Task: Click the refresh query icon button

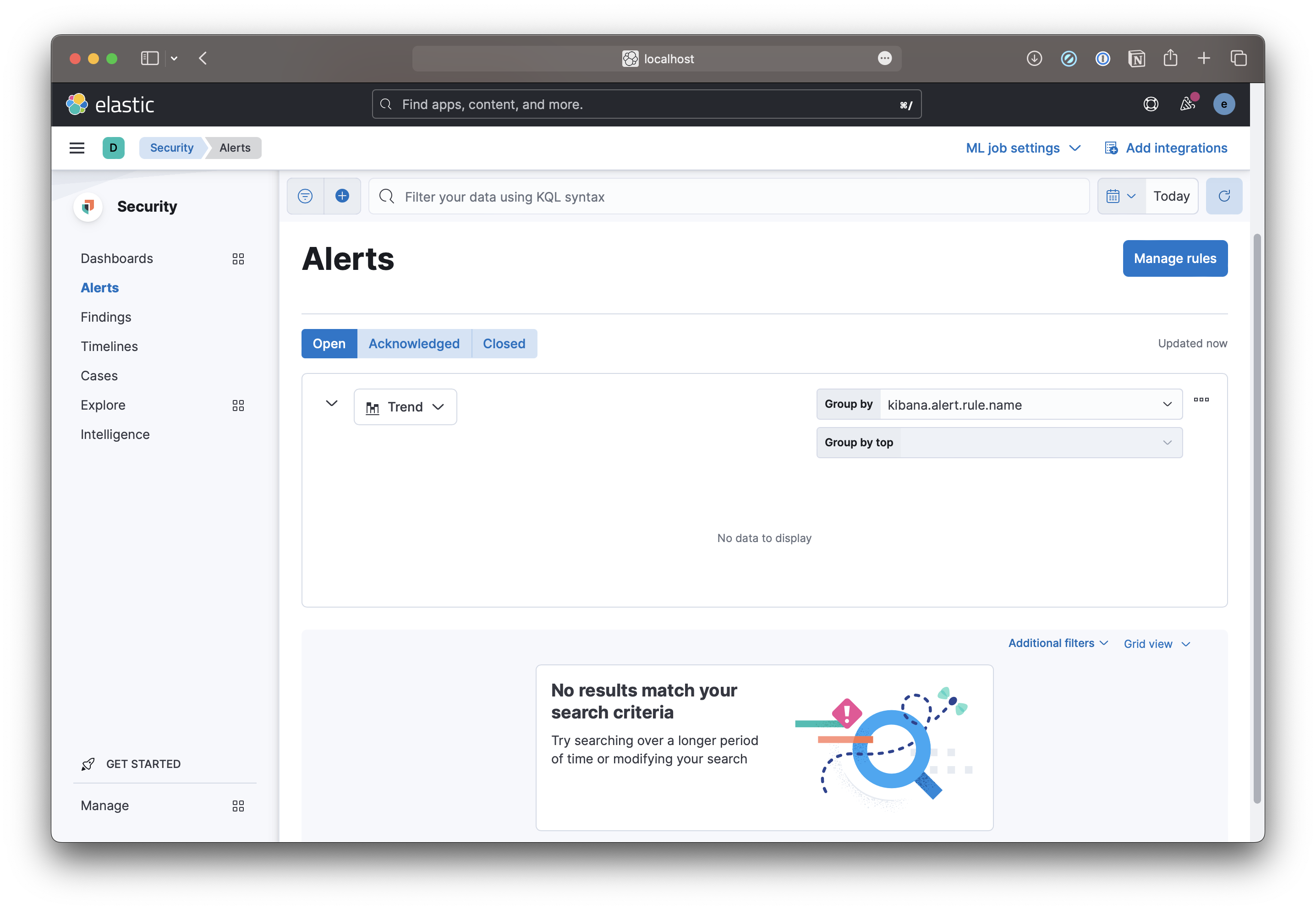Action: 1223,196
